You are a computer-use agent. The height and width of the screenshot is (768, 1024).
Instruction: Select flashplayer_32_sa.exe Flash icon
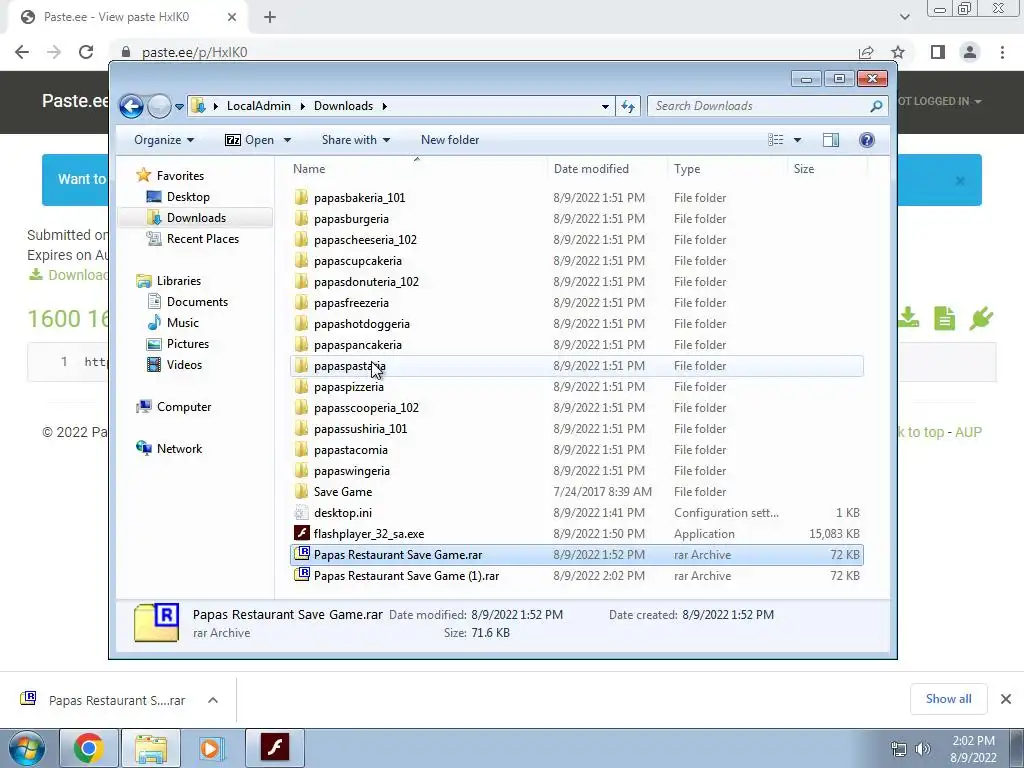pos(301,534)
